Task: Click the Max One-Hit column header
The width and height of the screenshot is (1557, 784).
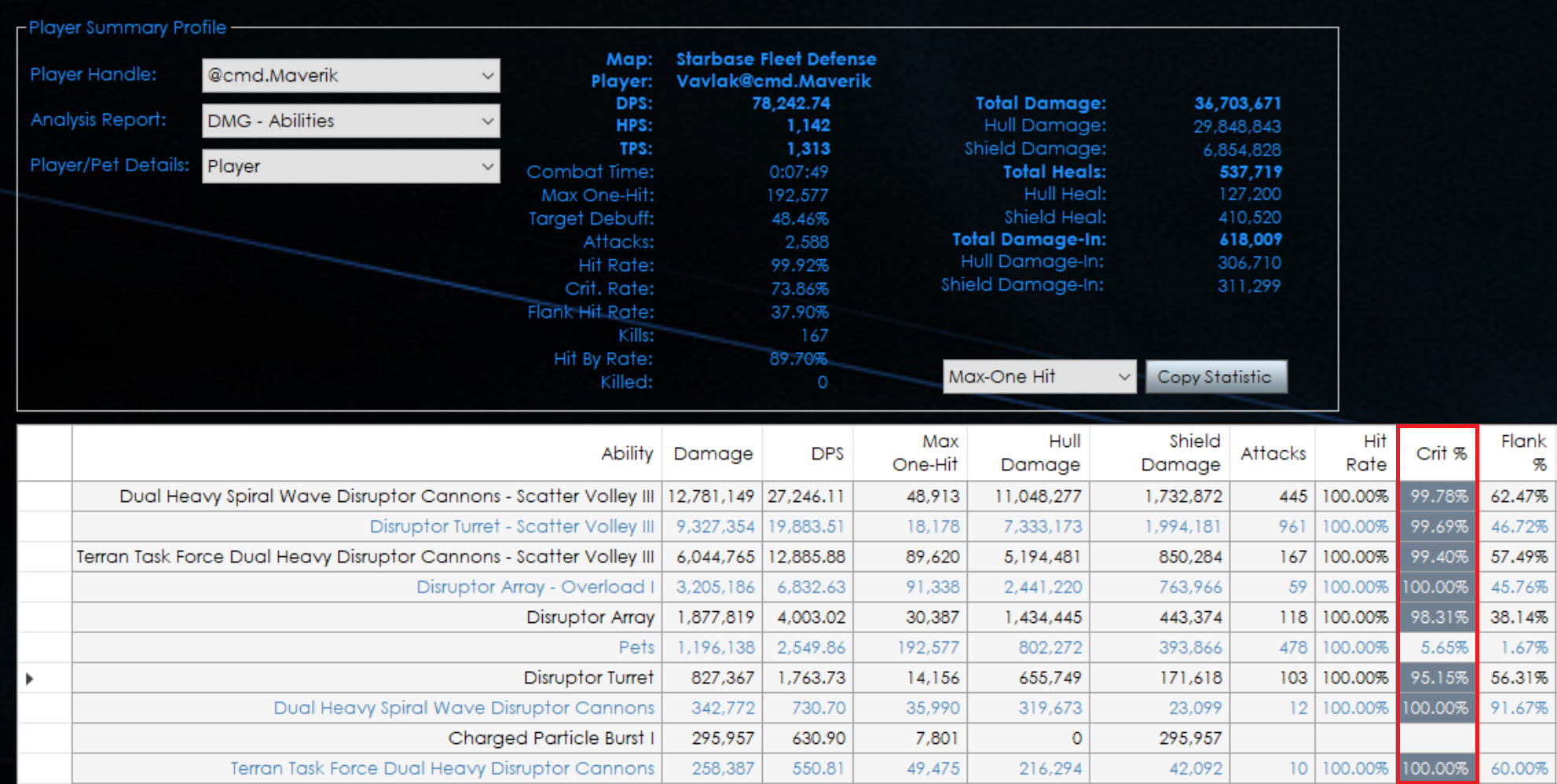Action: point(910,453)
